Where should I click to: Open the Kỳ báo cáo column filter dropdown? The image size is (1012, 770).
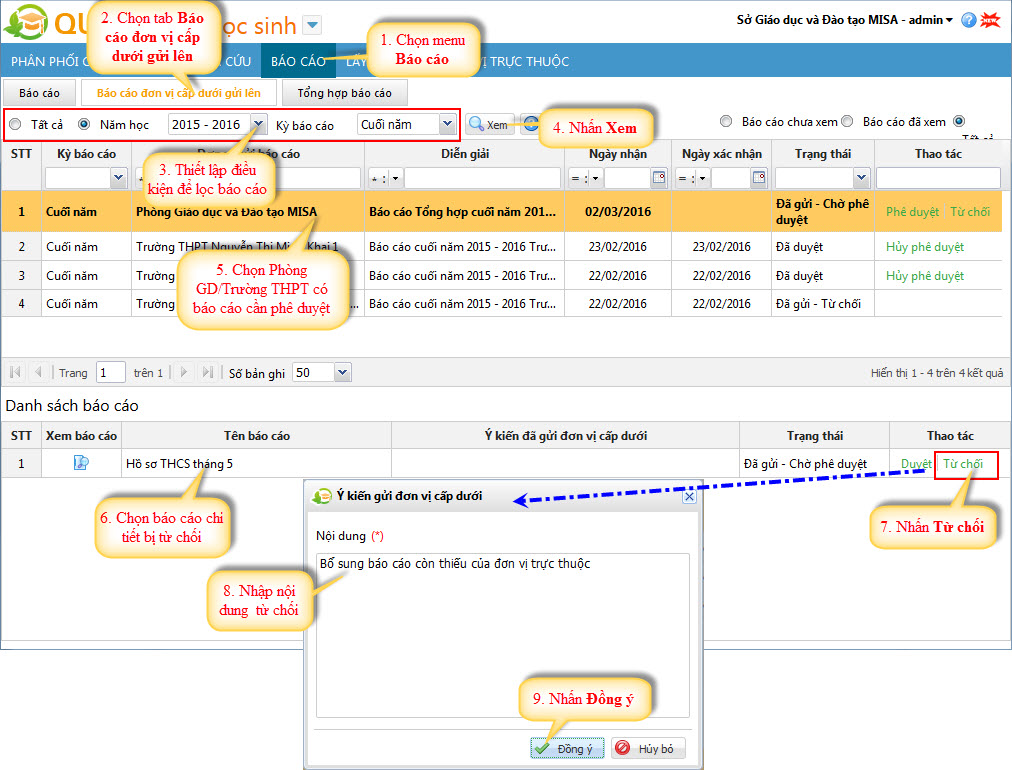118,177
